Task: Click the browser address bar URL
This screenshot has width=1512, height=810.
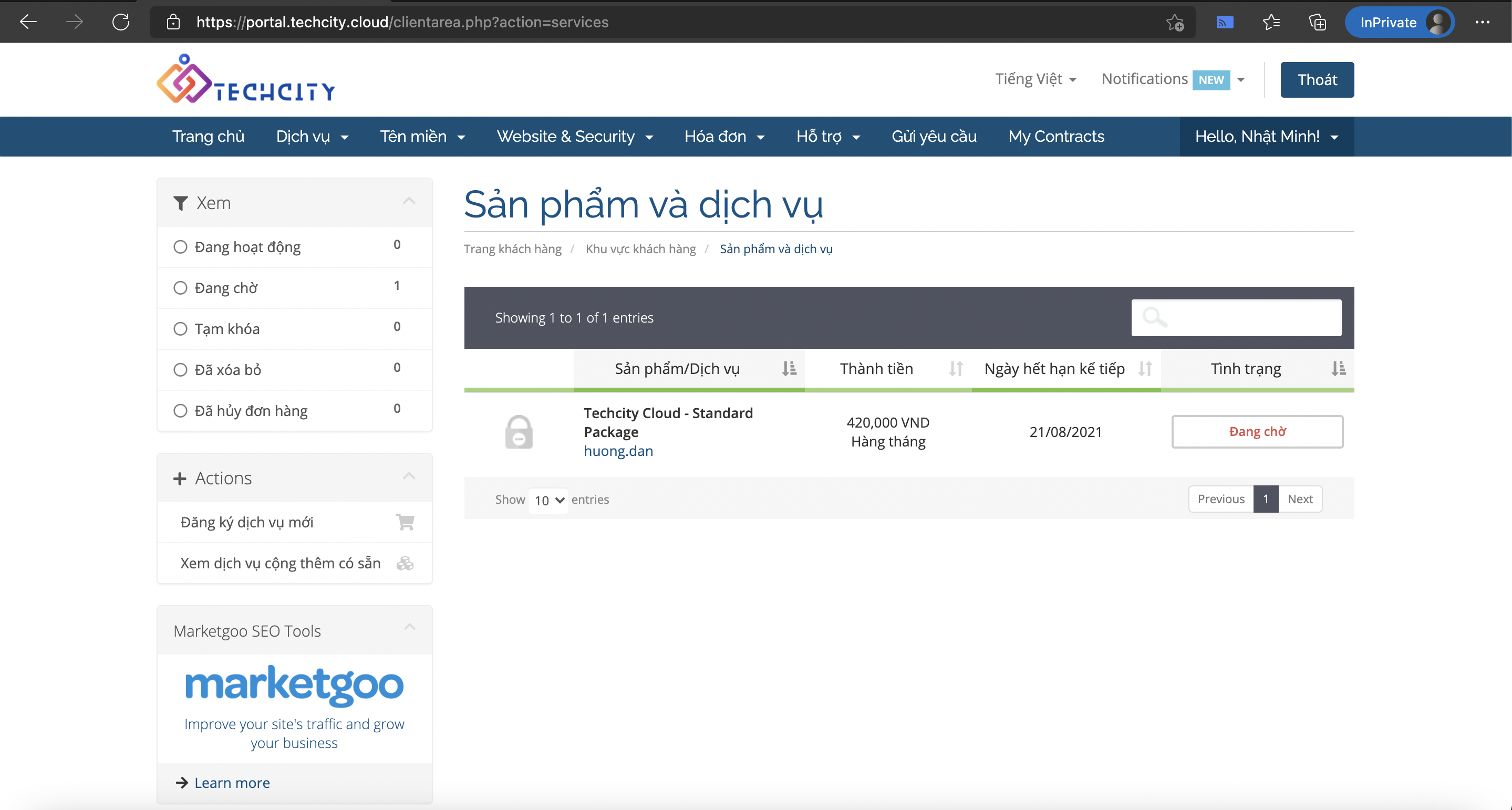Action: coord(402,22)
